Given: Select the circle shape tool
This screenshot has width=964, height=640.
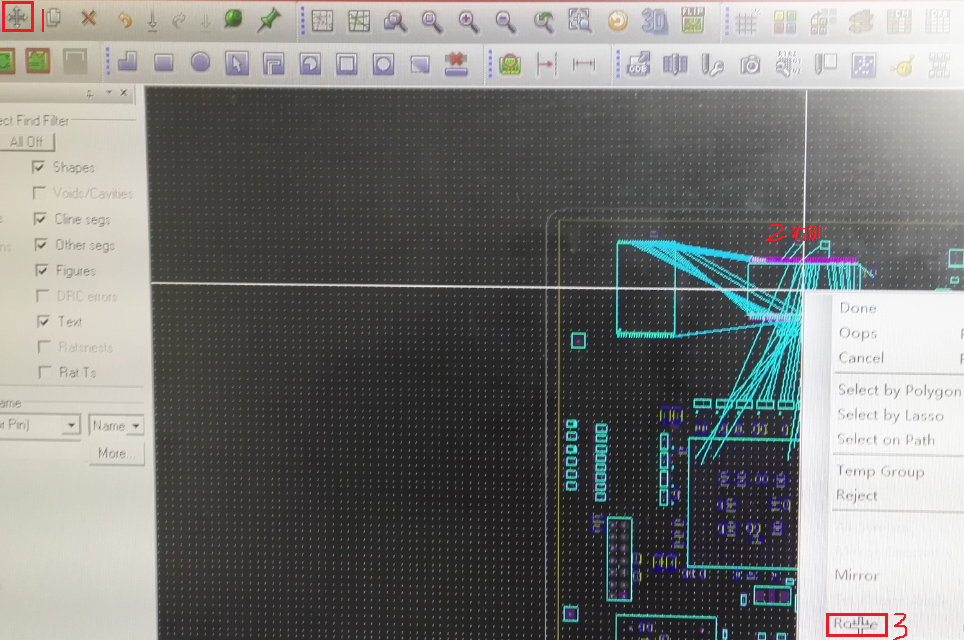Looking at the screenshot, I should (200, 63).
